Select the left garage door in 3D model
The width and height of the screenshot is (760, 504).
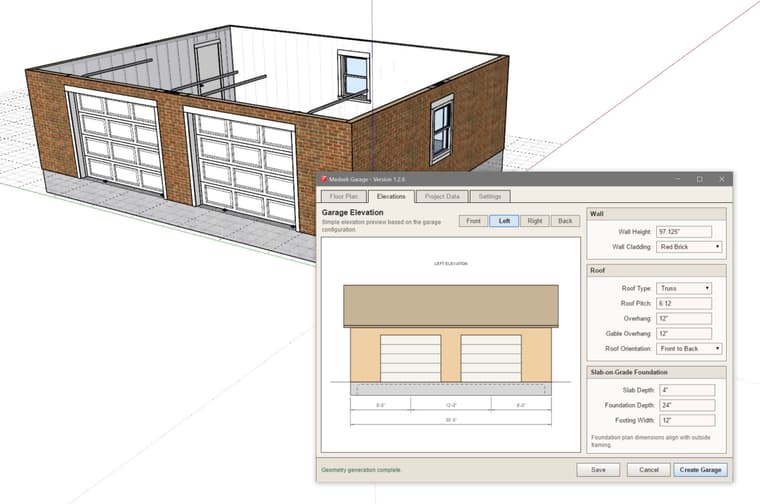click(121, 142)
